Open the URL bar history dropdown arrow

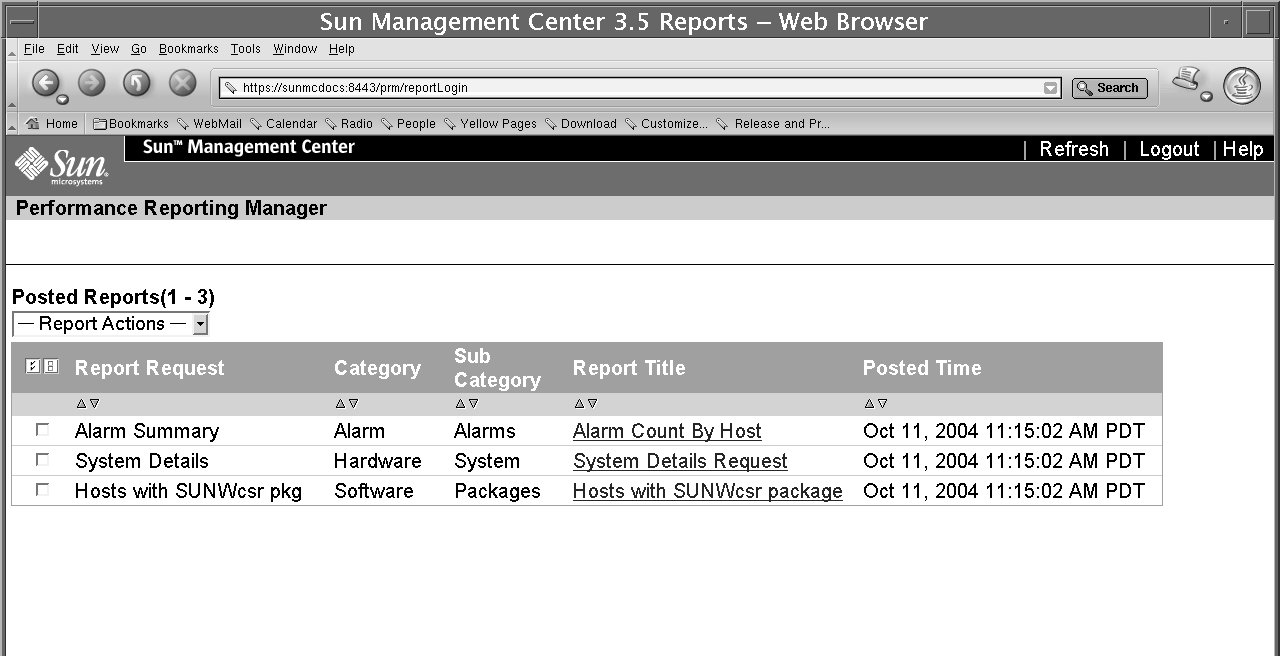click(1050, 88)
